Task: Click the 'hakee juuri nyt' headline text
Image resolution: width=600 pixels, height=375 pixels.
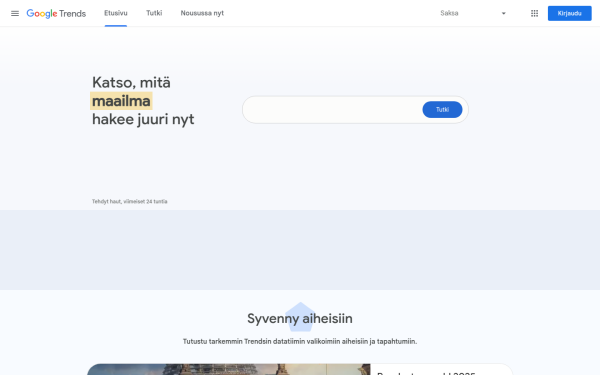Action: point(143,119)
